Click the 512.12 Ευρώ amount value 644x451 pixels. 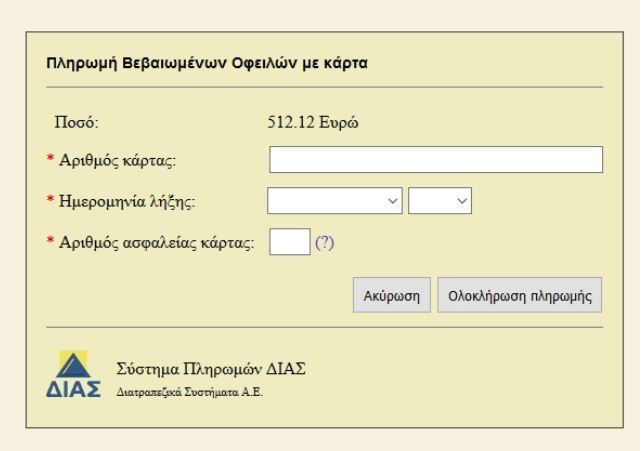pos(314,125)
